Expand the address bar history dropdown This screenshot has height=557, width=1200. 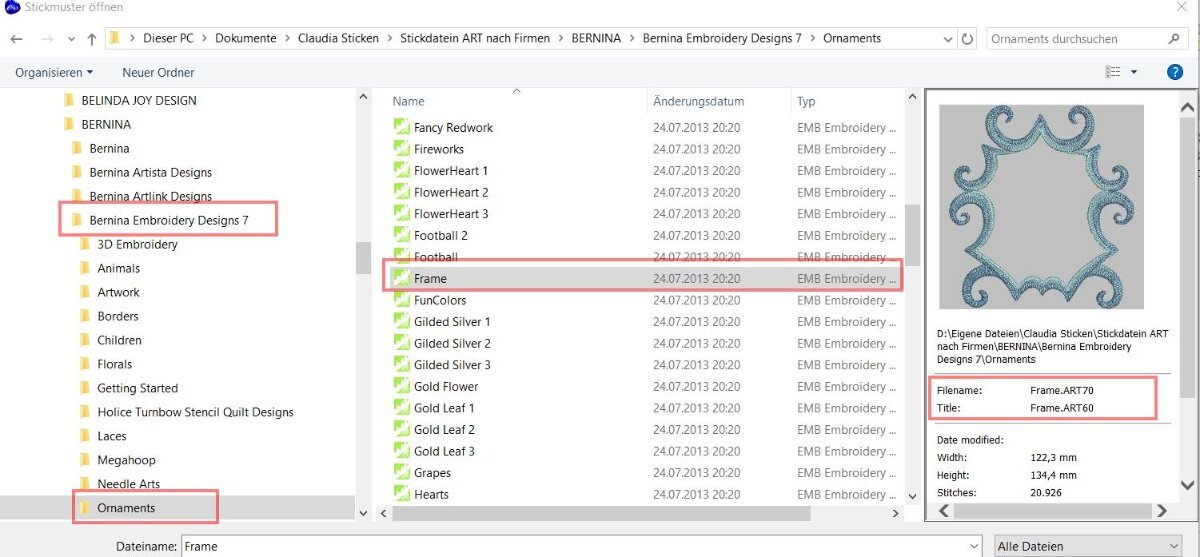coord(947,39)
